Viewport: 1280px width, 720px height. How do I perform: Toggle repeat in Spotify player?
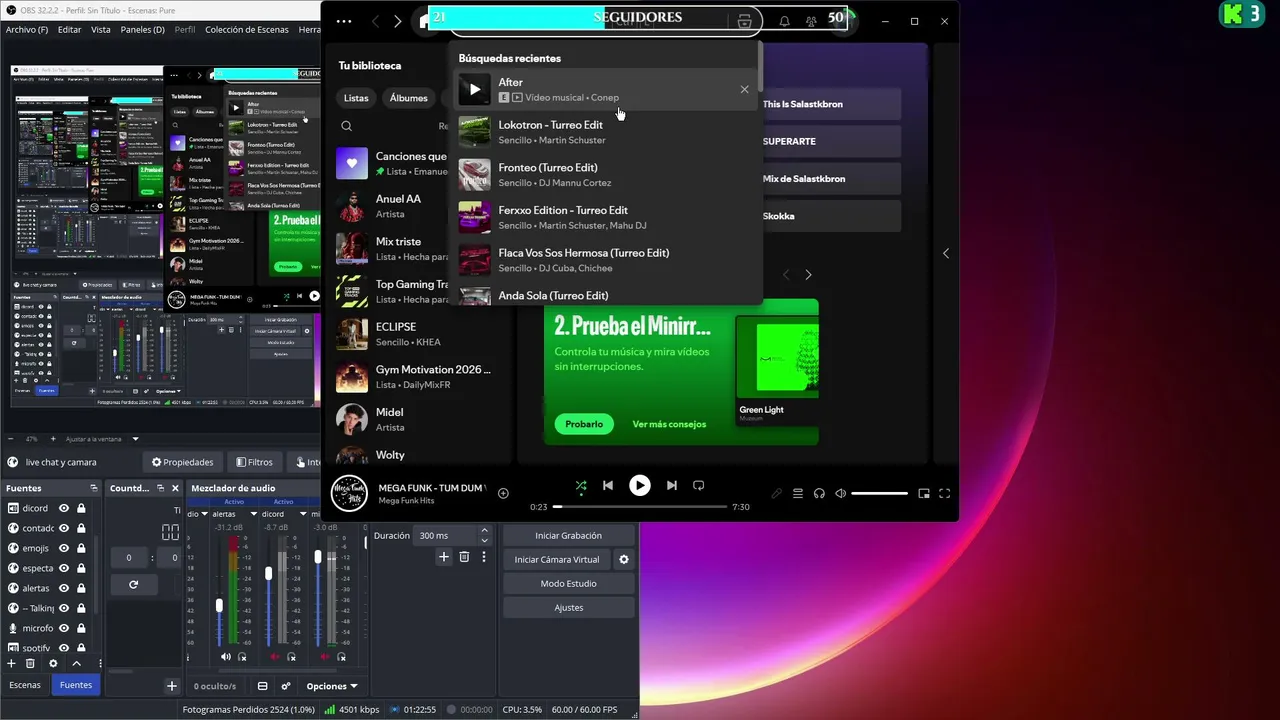(x=699, y=486)
